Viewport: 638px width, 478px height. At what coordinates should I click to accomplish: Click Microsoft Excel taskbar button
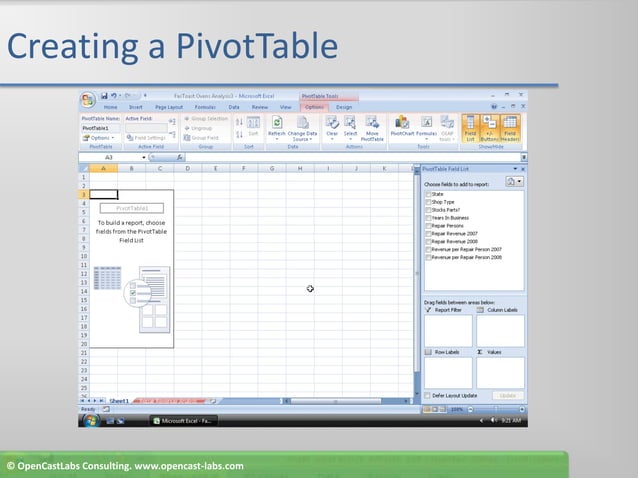click(183, 421)
